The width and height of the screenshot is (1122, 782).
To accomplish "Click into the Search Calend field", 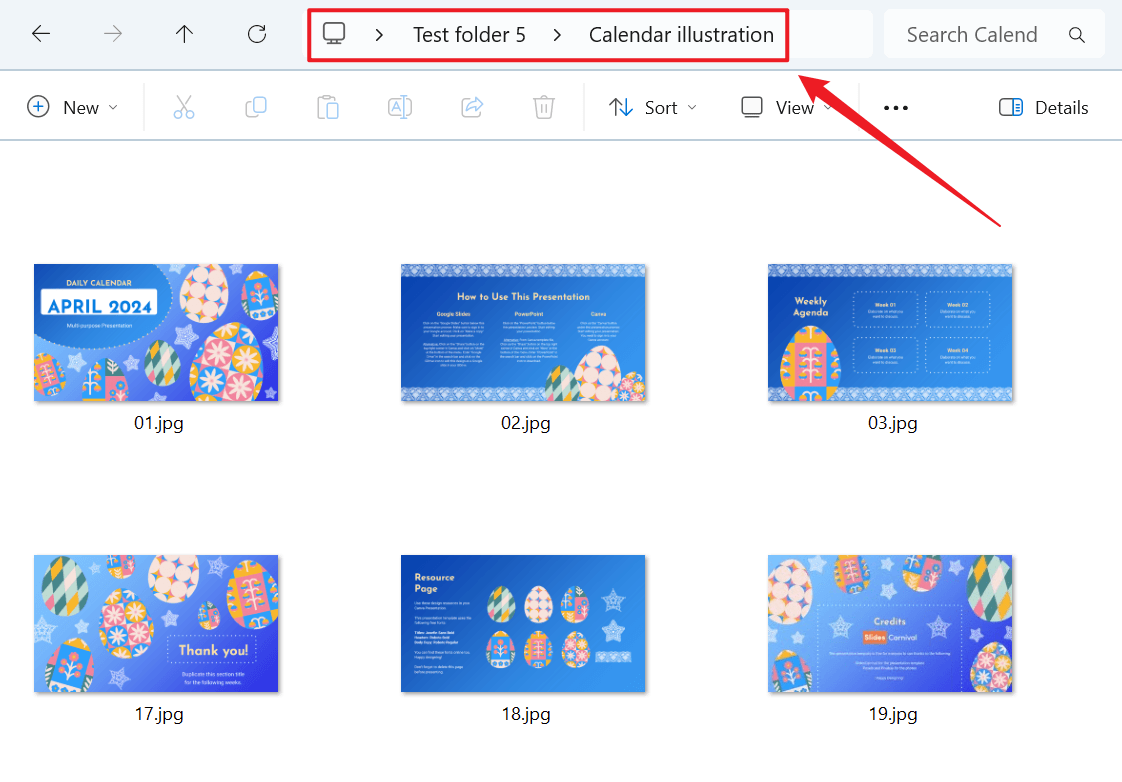I will (x=972, y=34).
